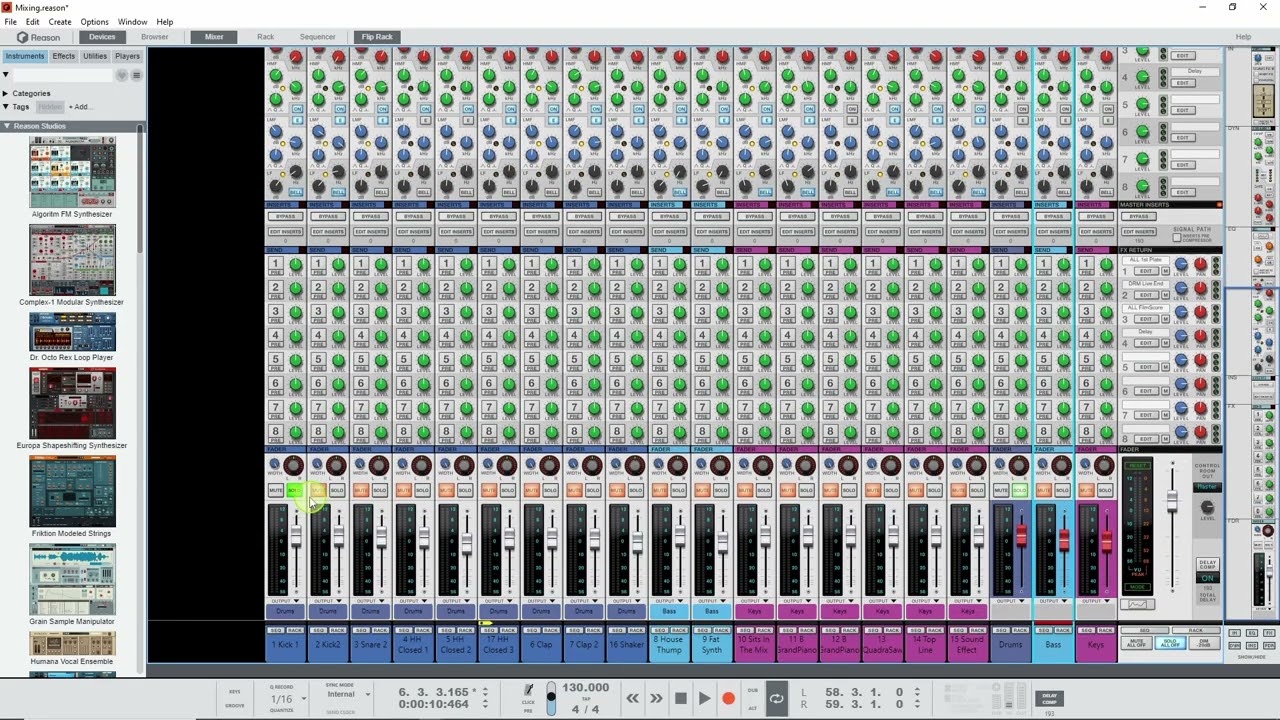Disable Solo on the 1 Kick 1 channel
This screenshot has width=1280, height=720.
click(x=294, y=490)
